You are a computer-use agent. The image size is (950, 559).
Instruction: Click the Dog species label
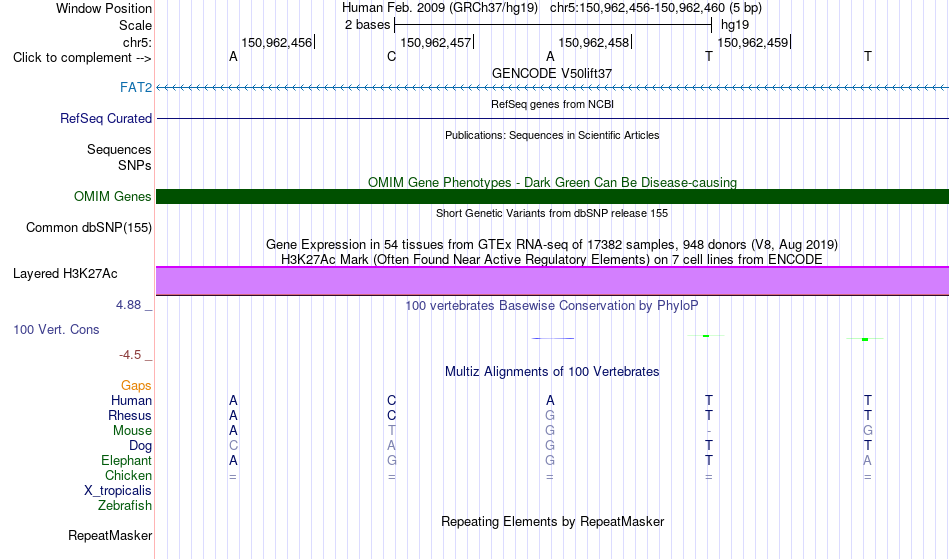click(x=141, y=446)
